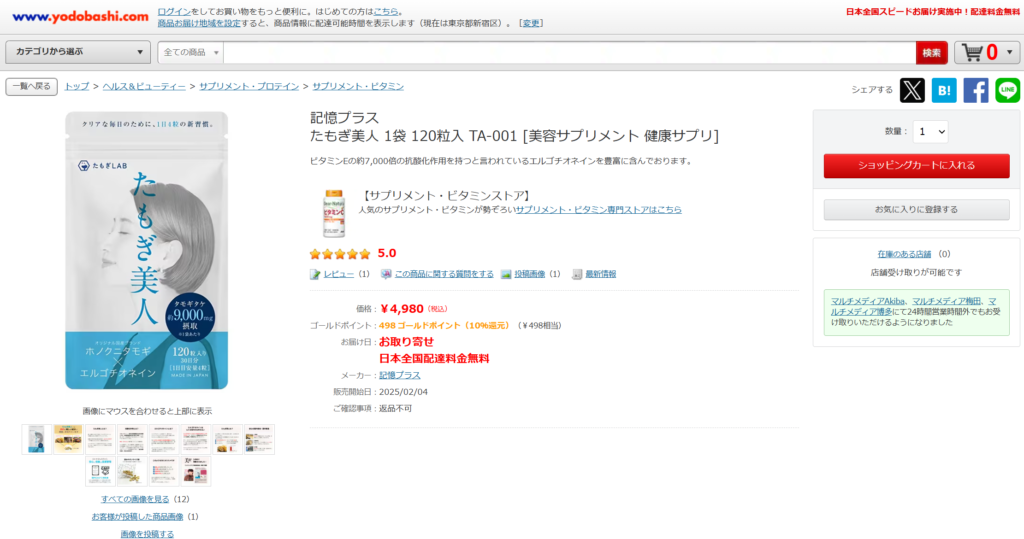Open the レビュー link
The width and height of the screenshot is (1024, 539).
tap(339, 274)
